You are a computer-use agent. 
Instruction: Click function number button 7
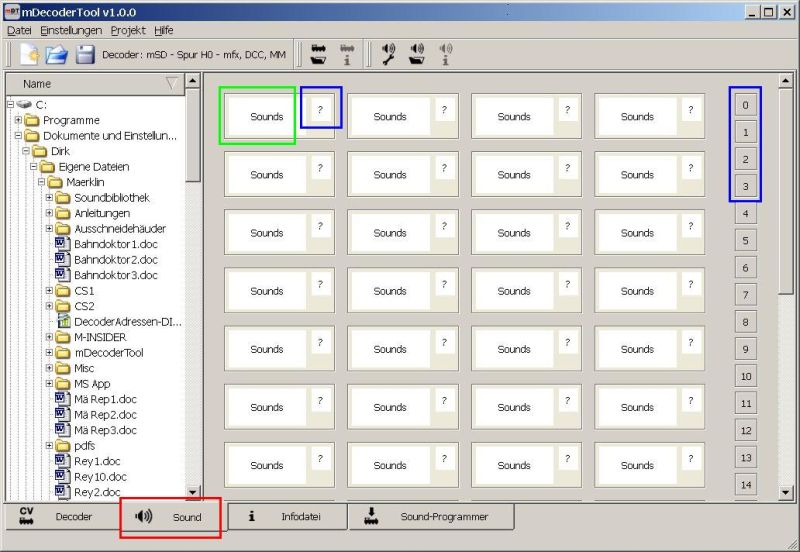(x=745, y=295)
